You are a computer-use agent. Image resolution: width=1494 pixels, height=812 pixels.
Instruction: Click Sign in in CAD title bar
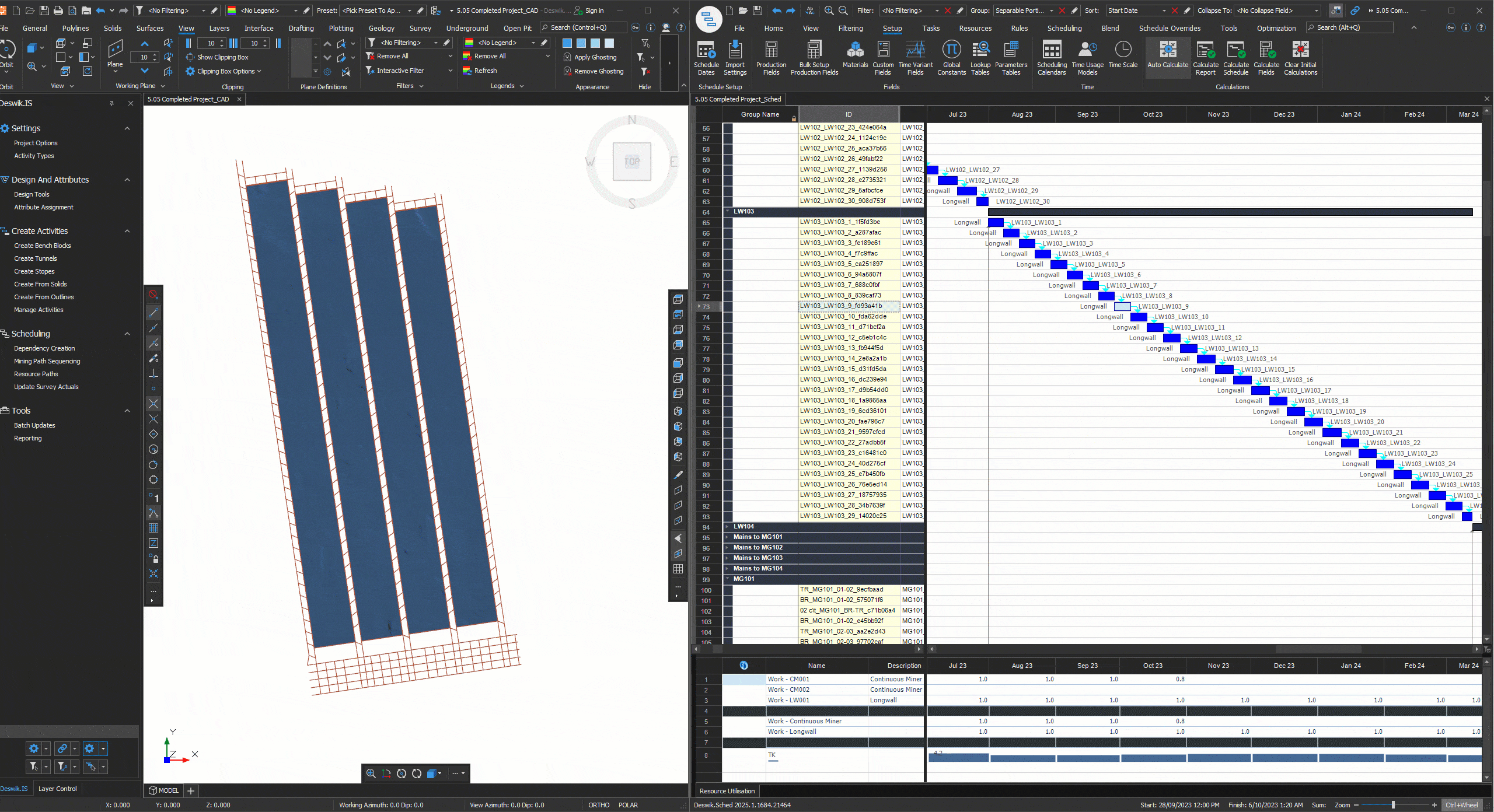pyautogui.click(x=589, y=10)
